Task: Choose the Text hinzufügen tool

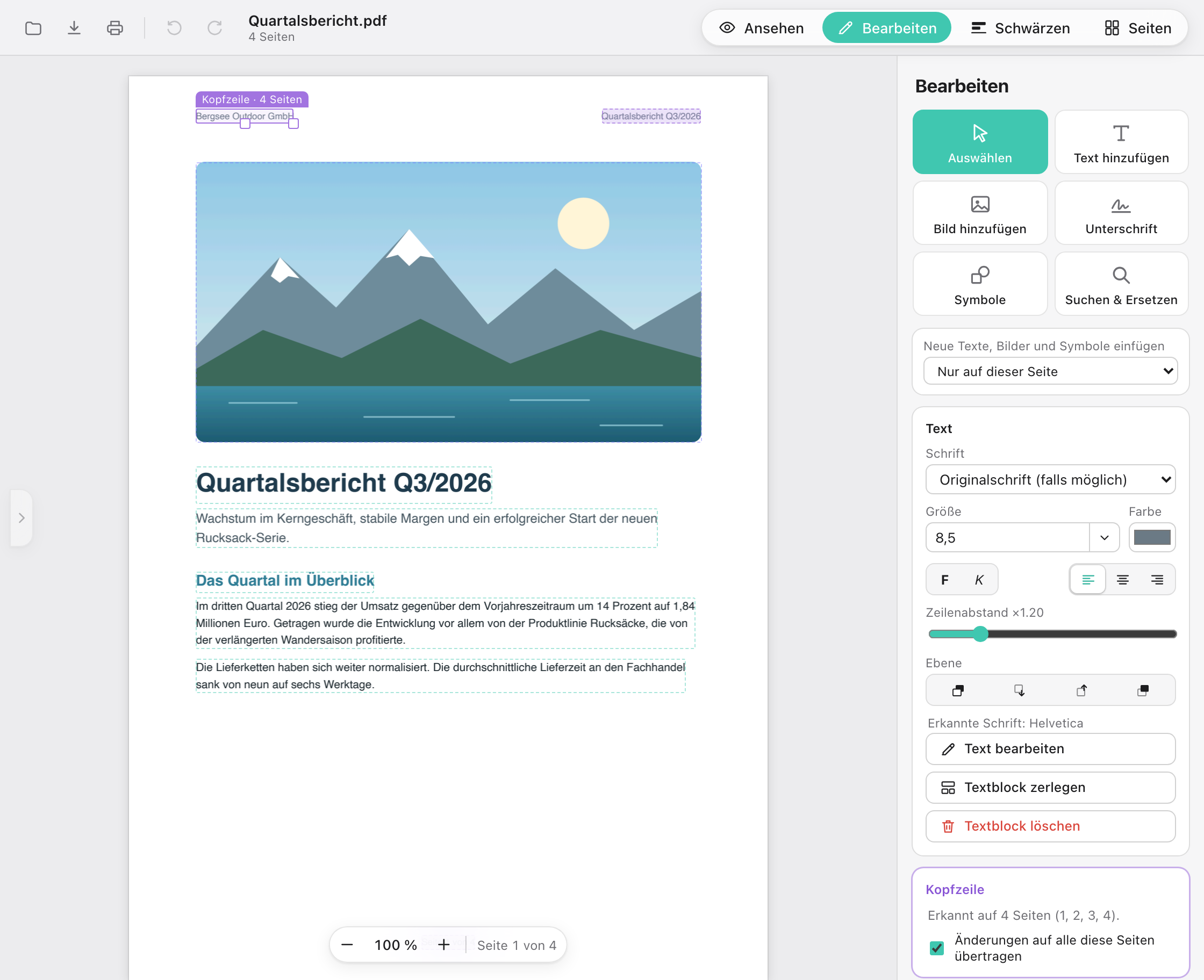Action: [1121, 142]
